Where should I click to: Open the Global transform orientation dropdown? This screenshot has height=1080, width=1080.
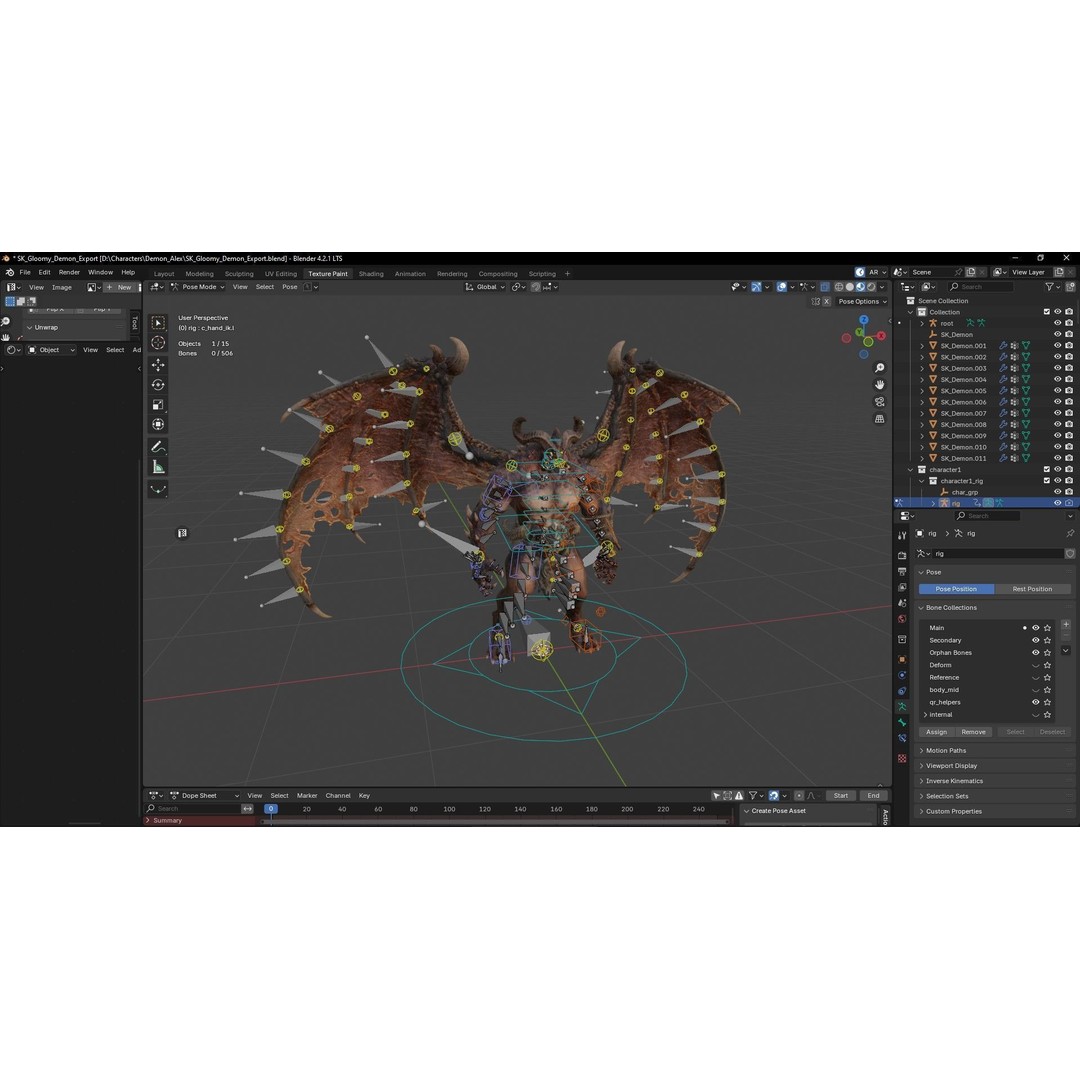tap(486, 287)
